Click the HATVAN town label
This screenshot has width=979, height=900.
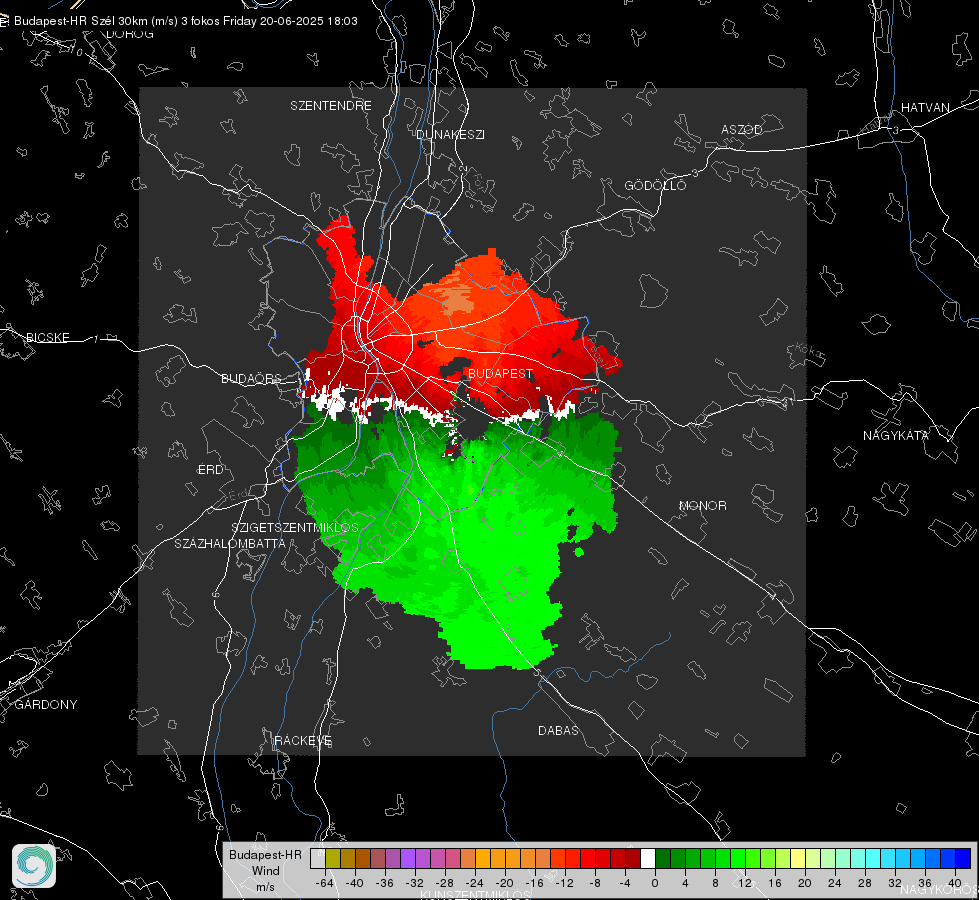925,108
